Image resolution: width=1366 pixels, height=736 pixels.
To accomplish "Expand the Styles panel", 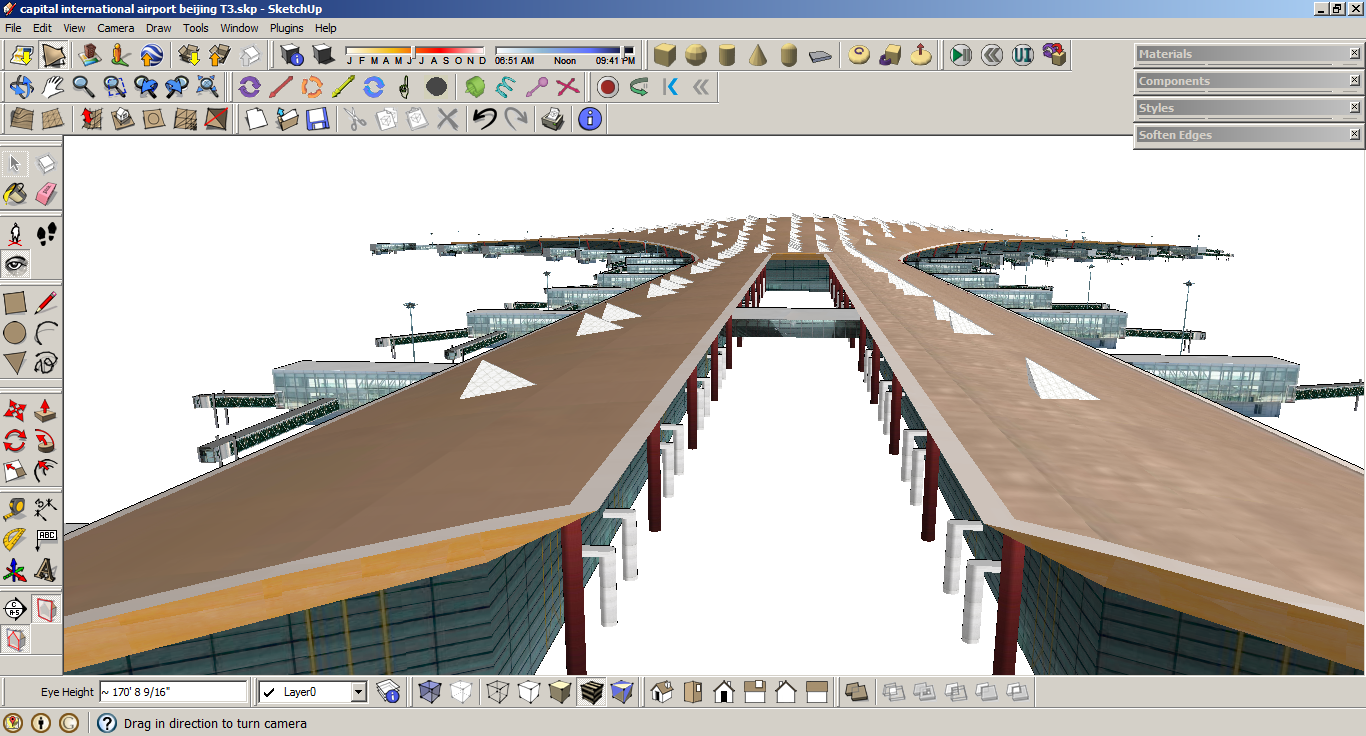I will (x=1249, y=108).
